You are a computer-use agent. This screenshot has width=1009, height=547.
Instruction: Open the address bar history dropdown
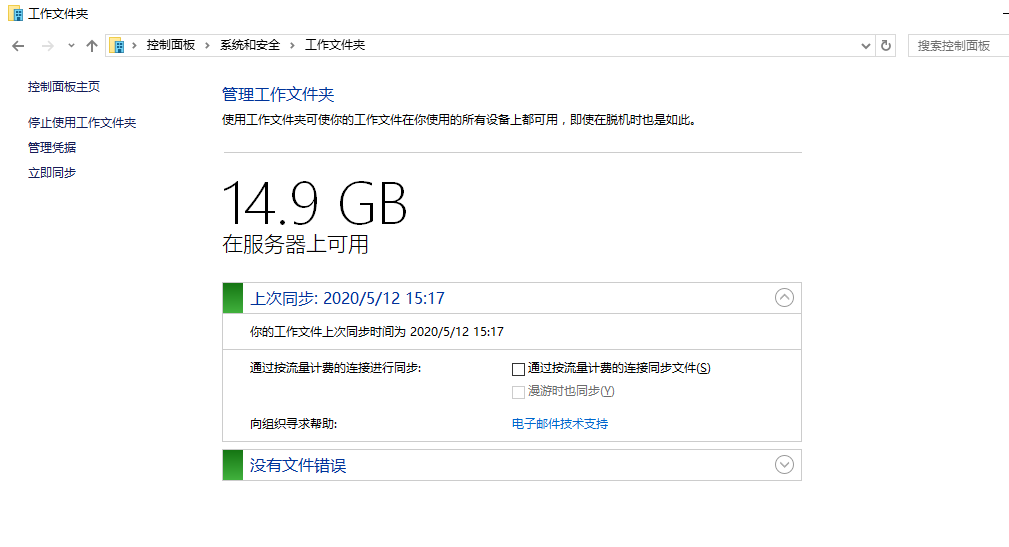click(x=866, y=46)
